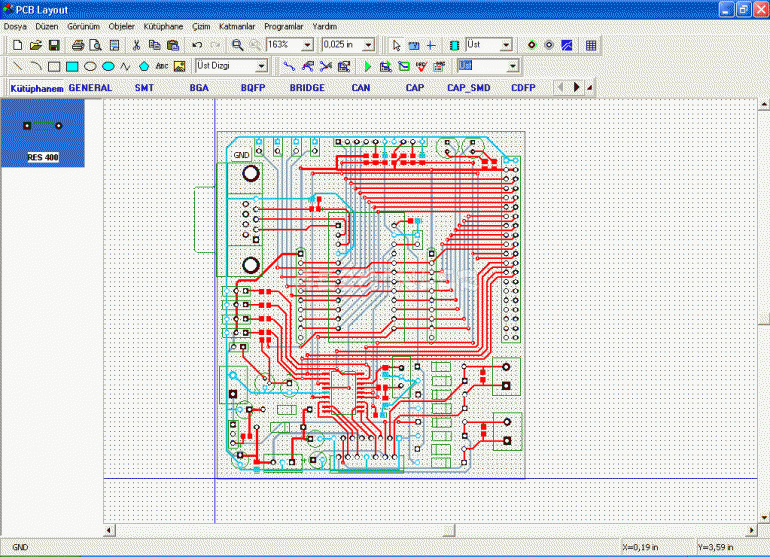Click the Save diskette icon
Screen dimensions: 770x557
click(54, 46)
